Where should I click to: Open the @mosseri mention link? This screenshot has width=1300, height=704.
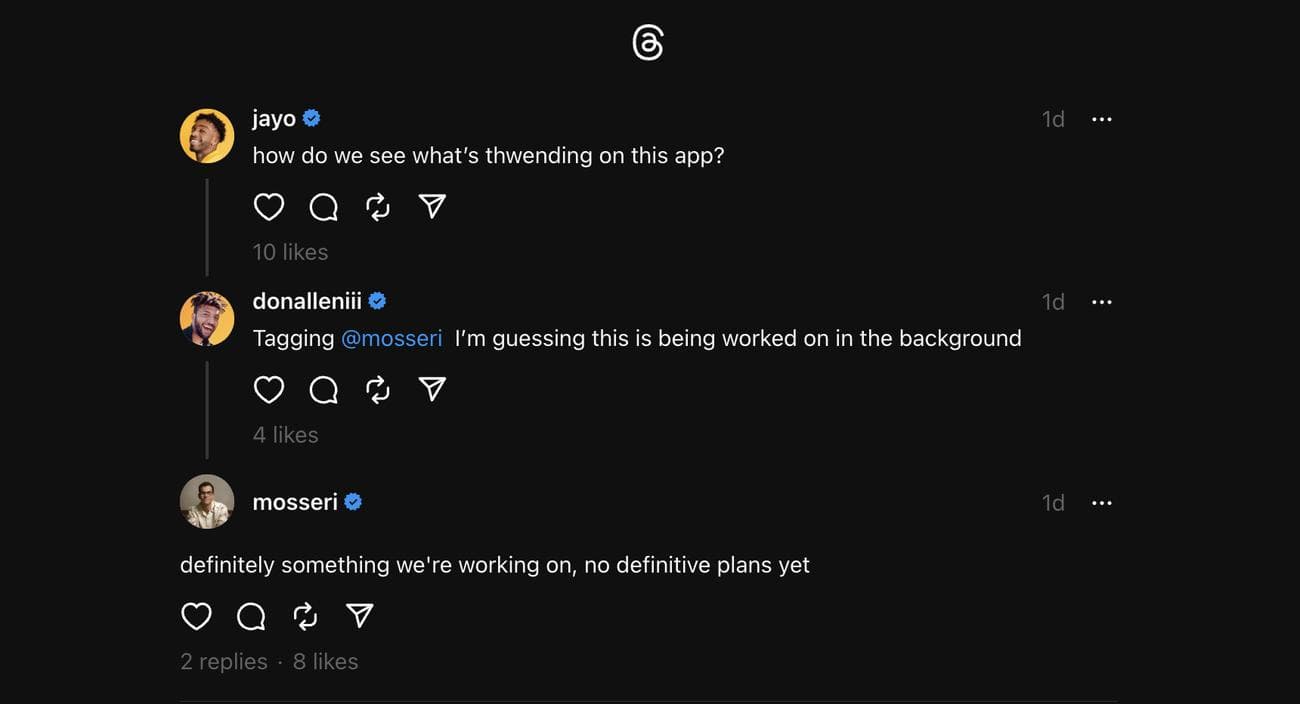tap(391, 339)
